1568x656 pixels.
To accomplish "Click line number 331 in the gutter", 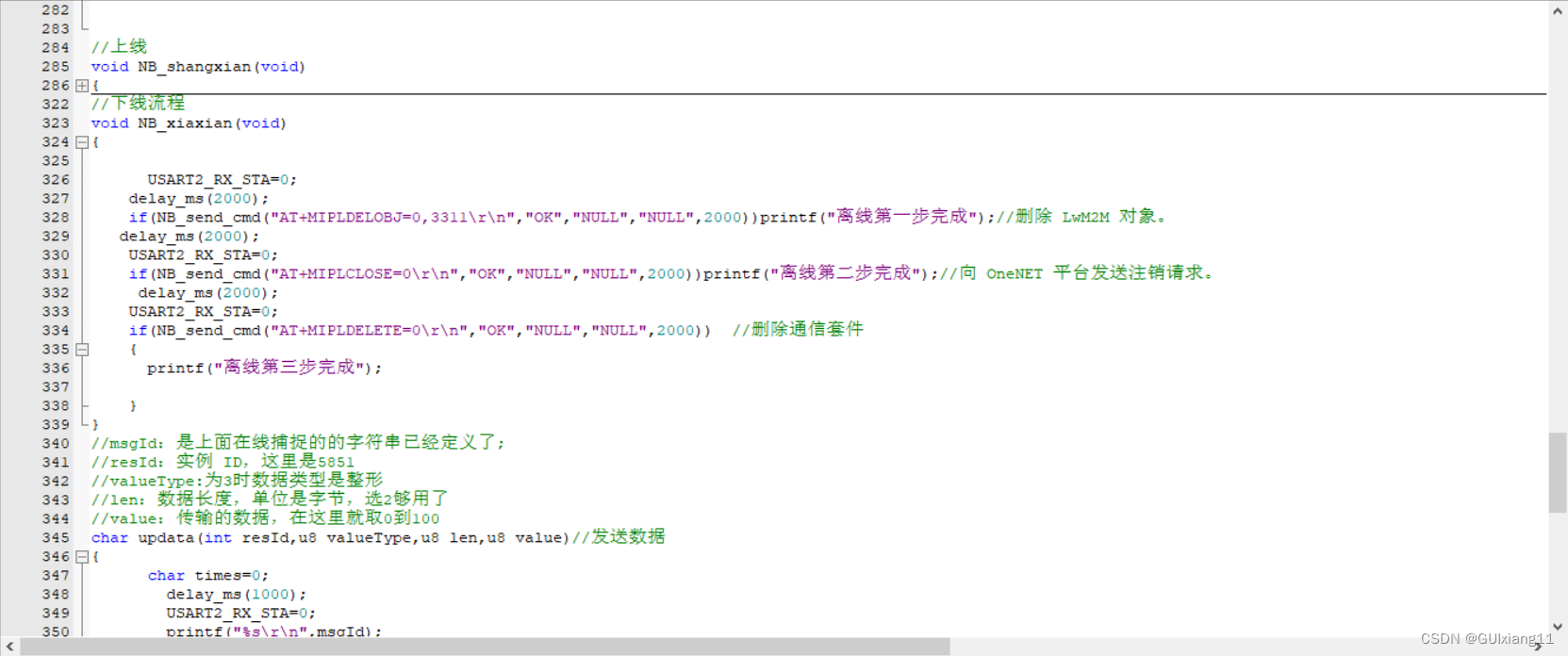I will click(56, 274).
